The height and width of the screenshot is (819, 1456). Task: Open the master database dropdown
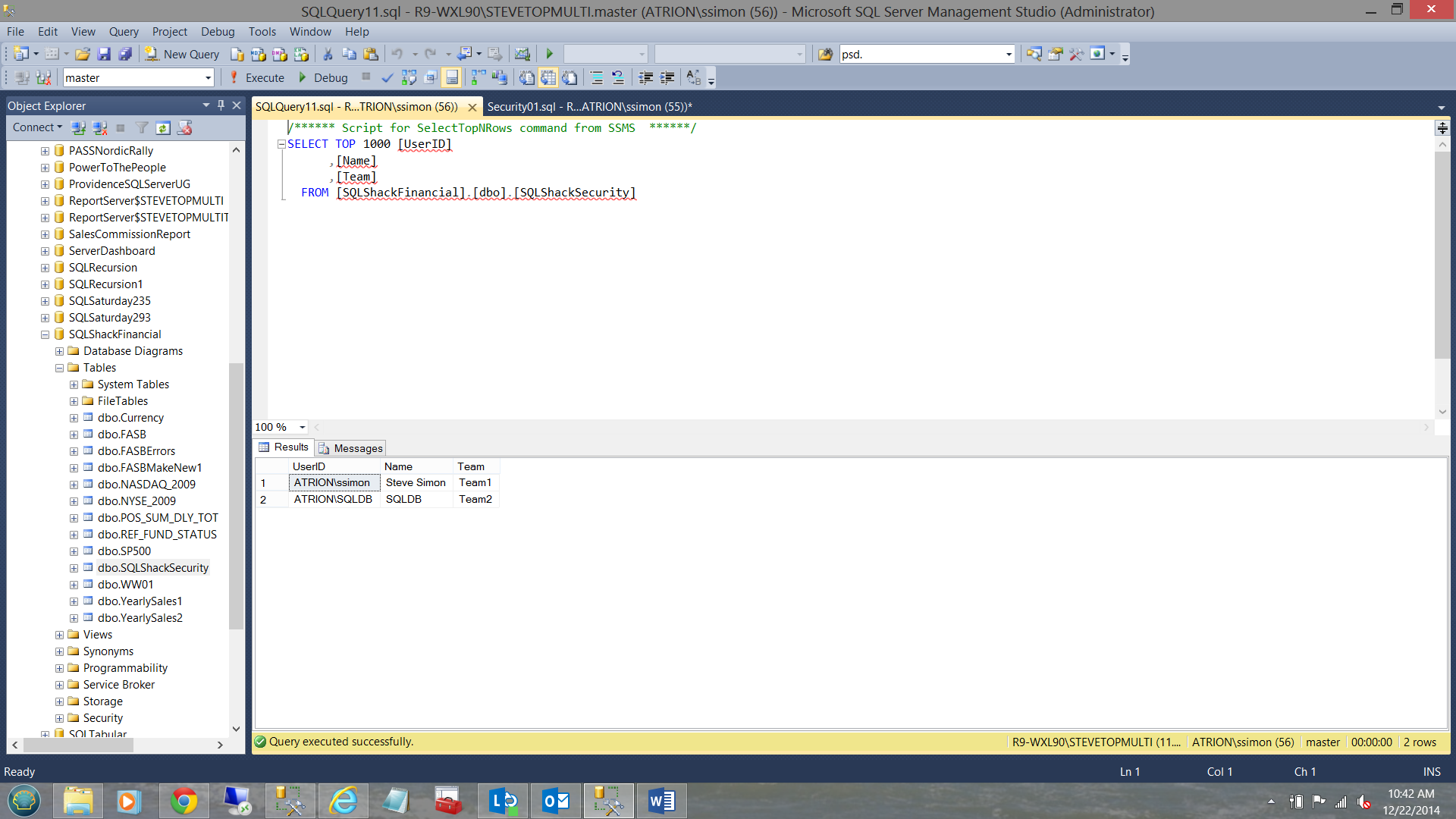coord(208,78)
